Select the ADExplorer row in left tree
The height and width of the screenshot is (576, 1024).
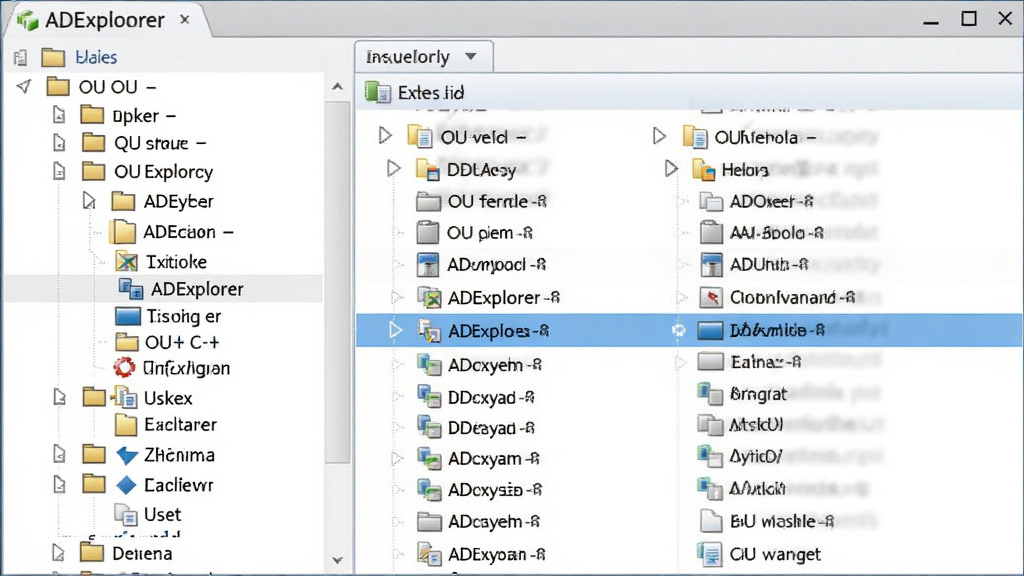point(163,289)
